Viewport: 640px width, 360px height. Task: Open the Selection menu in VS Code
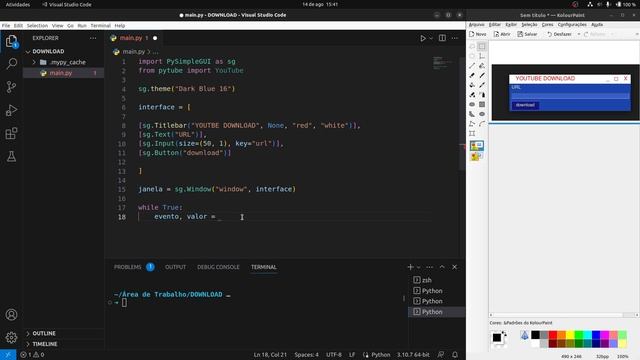click(x=37, y=26)
